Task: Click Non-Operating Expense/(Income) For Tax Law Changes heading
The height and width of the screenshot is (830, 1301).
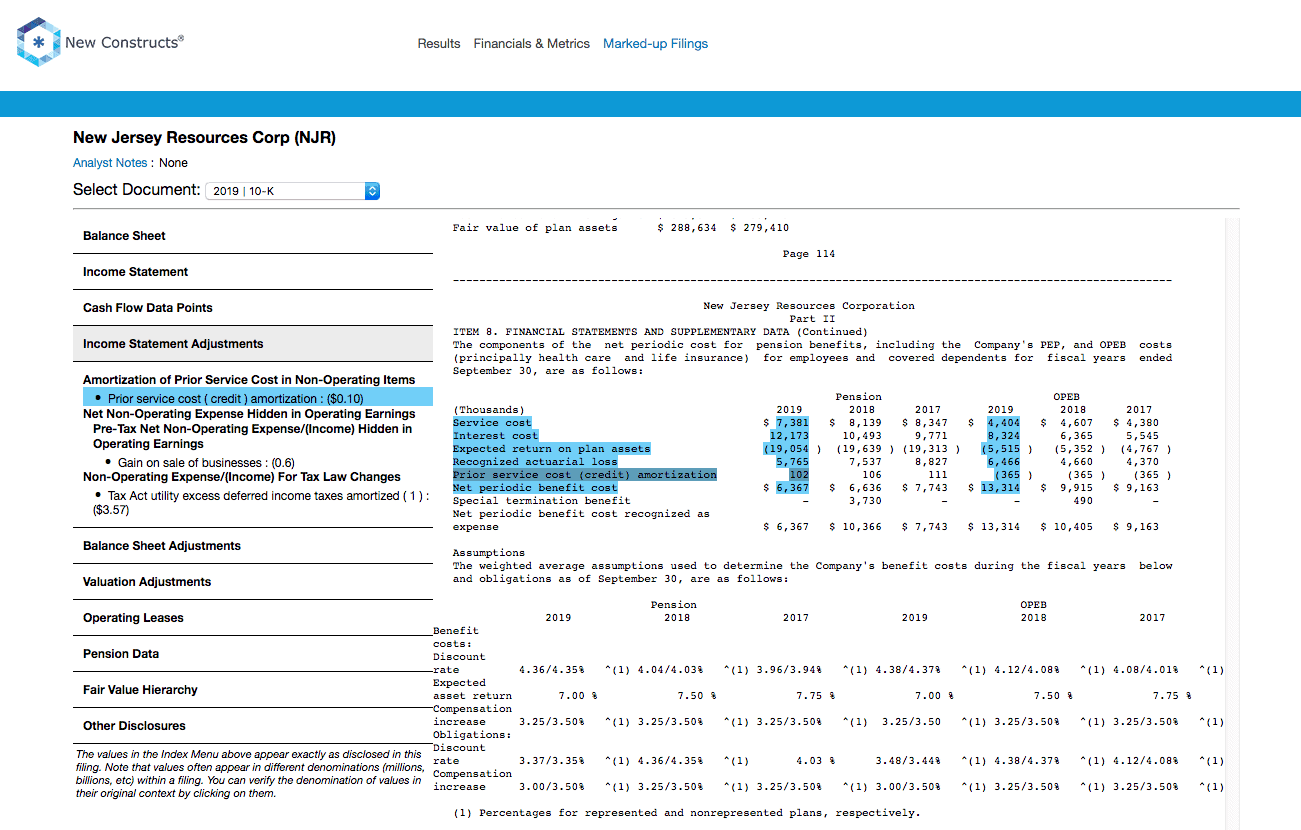Action: [242, 477]
